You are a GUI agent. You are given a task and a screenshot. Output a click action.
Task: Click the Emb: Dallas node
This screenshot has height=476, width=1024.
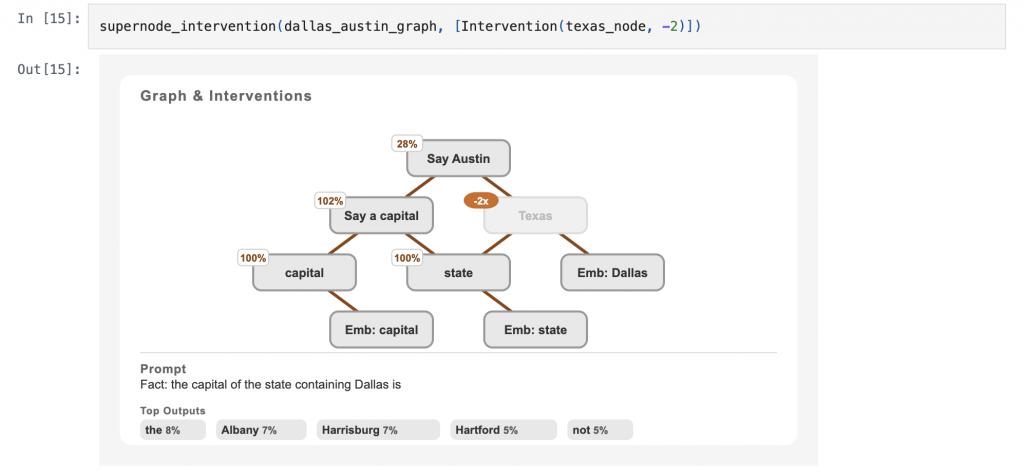[613, 272]
